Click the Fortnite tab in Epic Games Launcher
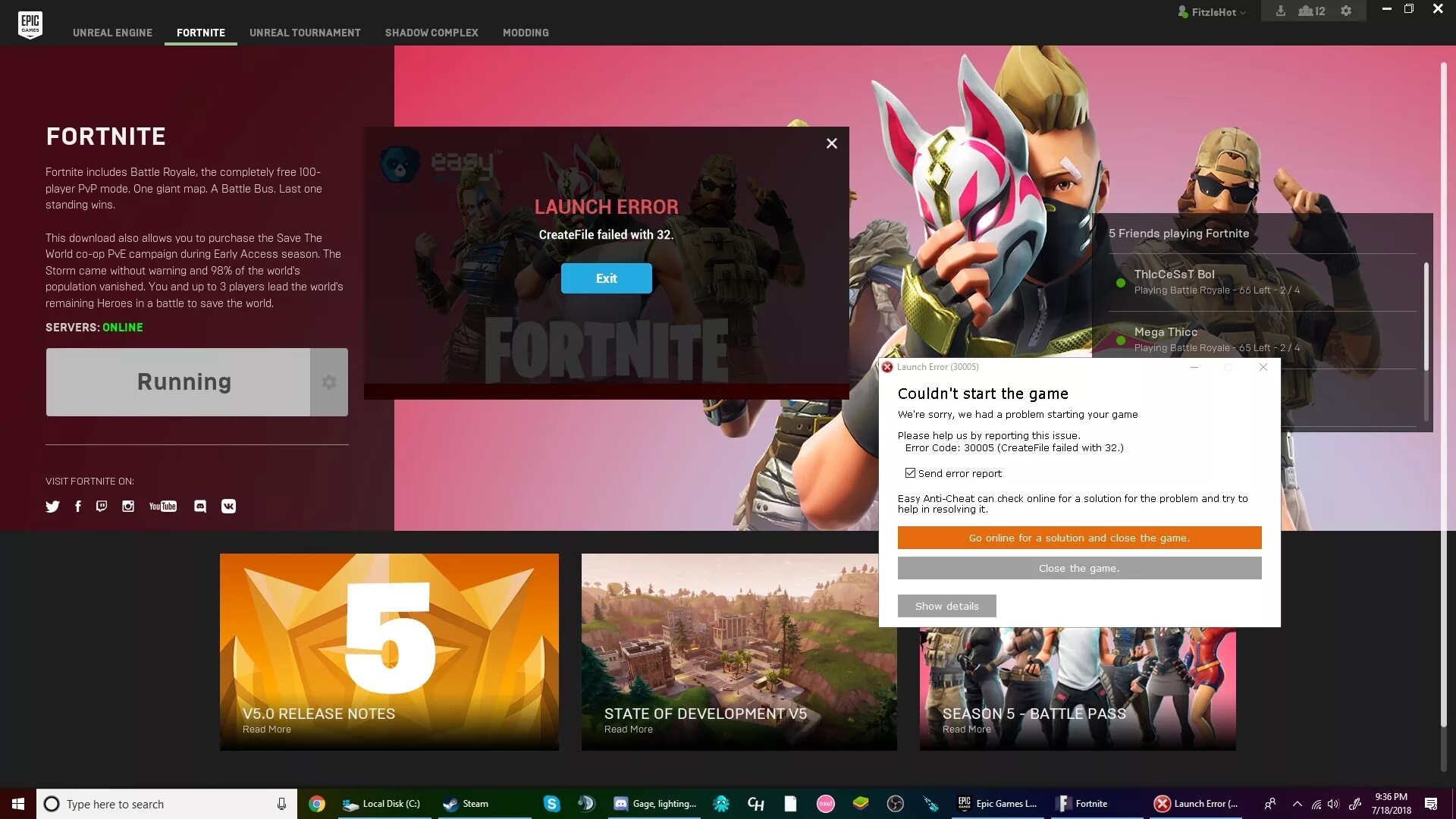The width and height of the screenshot is (1456, 819). click(x=200, y=32)
